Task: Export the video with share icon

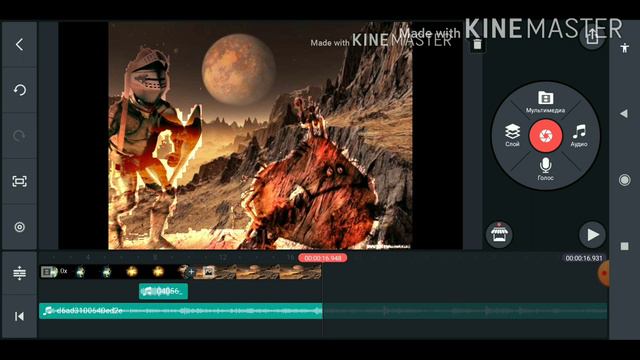Action: pyautogui.click(x=592, y=36)
